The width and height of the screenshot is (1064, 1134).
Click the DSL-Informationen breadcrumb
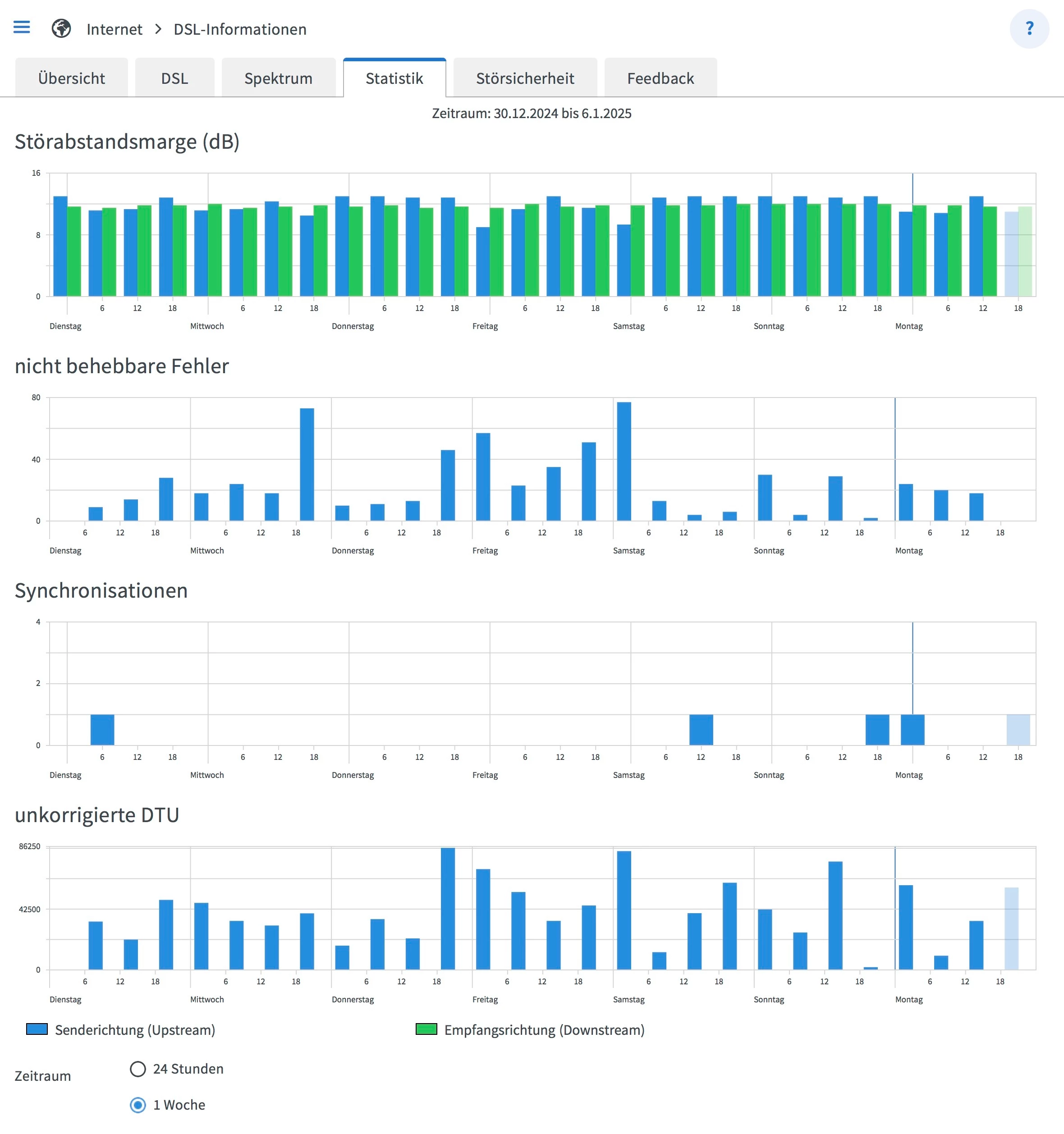coord(239,29)
